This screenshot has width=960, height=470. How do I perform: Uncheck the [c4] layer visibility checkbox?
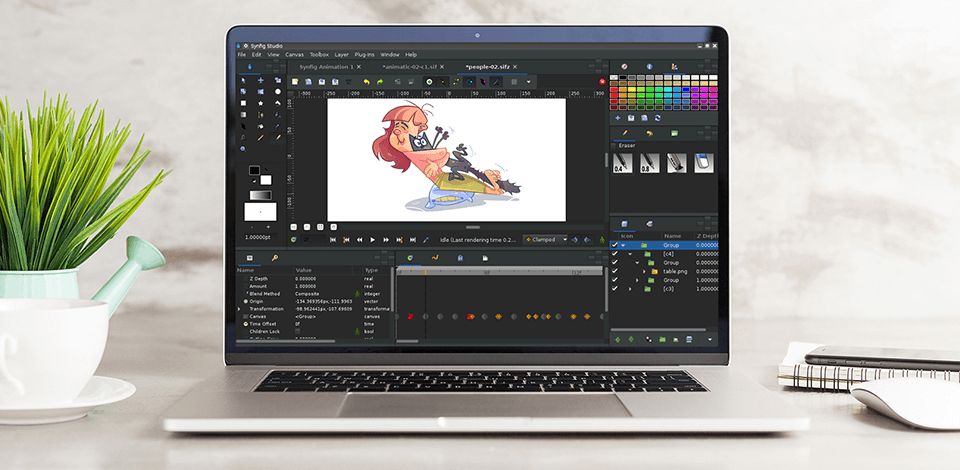point(614,254)
